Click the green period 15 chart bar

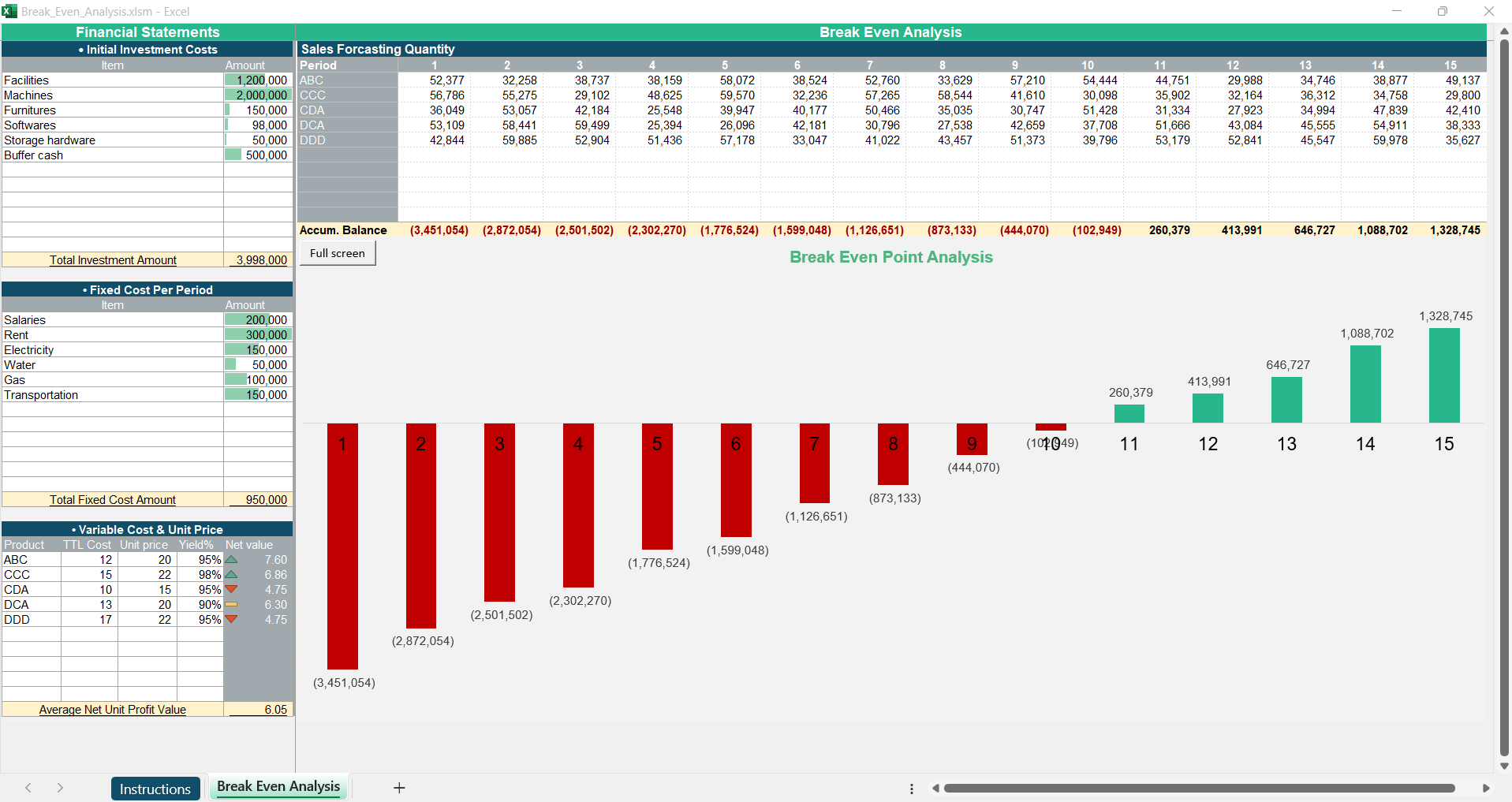pos(1443,375)
